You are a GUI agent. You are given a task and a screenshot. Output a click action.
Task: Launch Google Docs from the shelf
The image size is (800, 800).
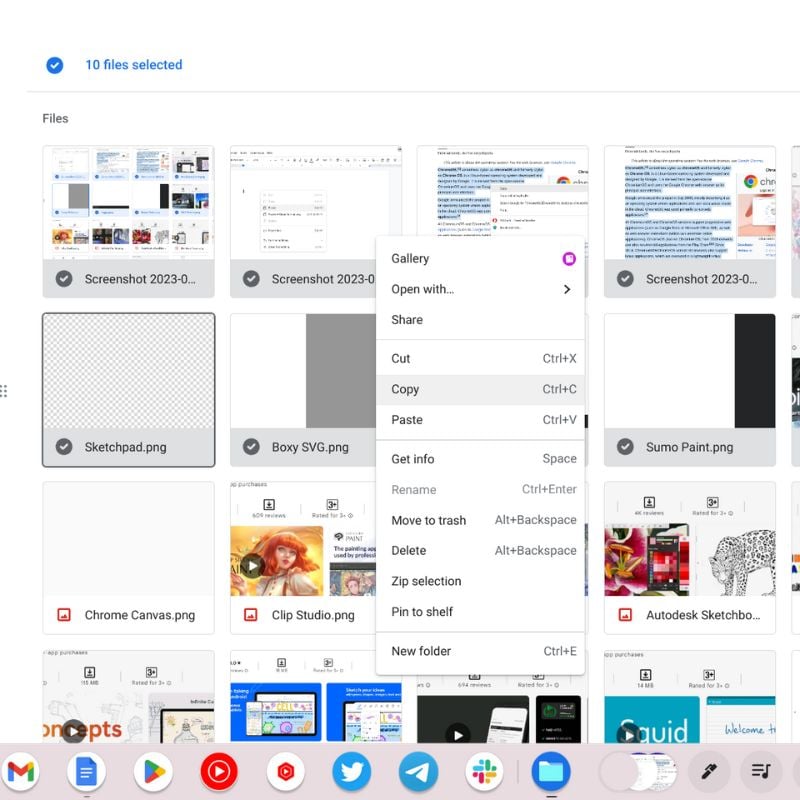(86, 771)
